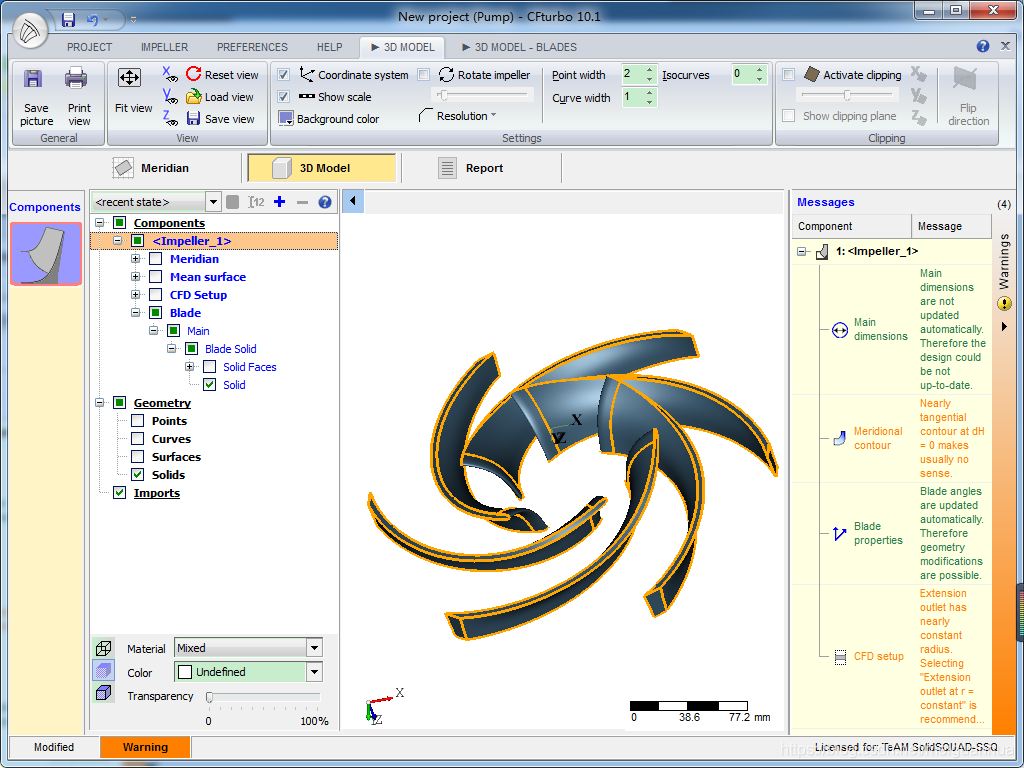
Task: Collapse the Impeller_1 messages group
Action: click(x=802, y=251)
